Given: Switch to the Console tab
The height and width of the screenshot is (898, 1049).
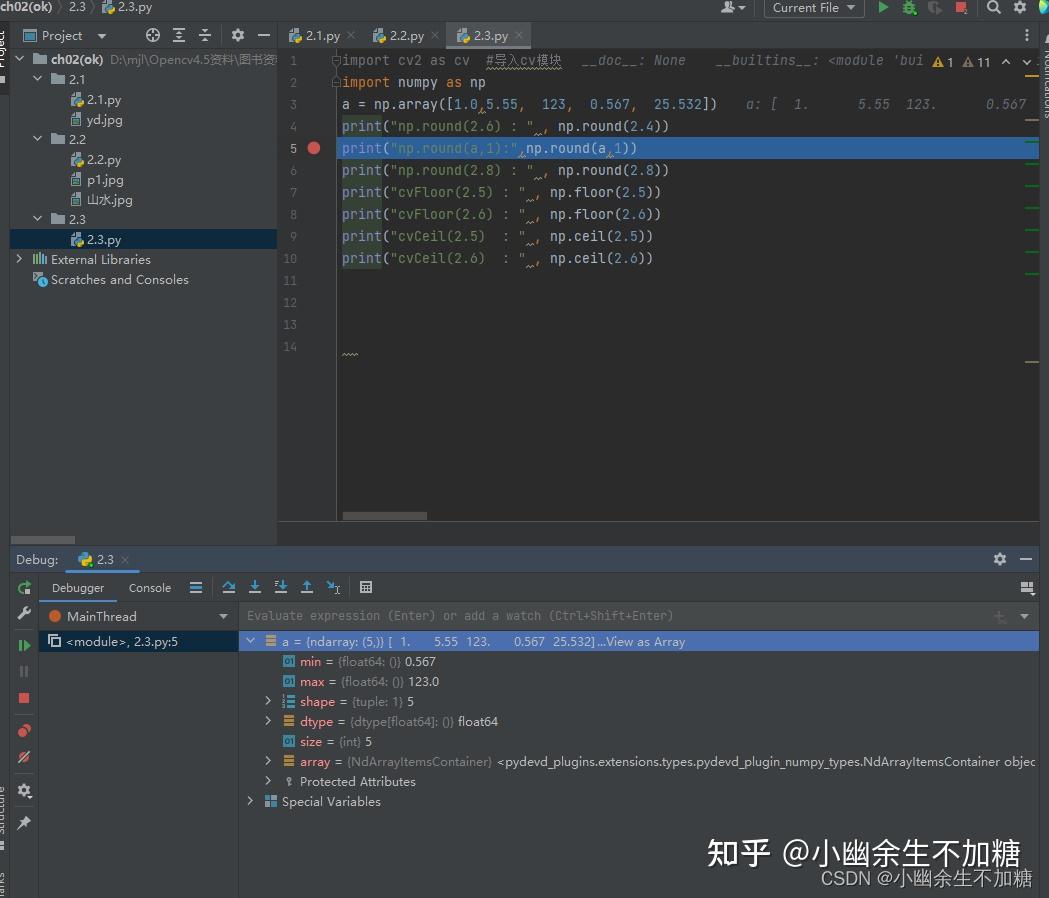Looking at the screenshot, I should click(x=149, y=588).
